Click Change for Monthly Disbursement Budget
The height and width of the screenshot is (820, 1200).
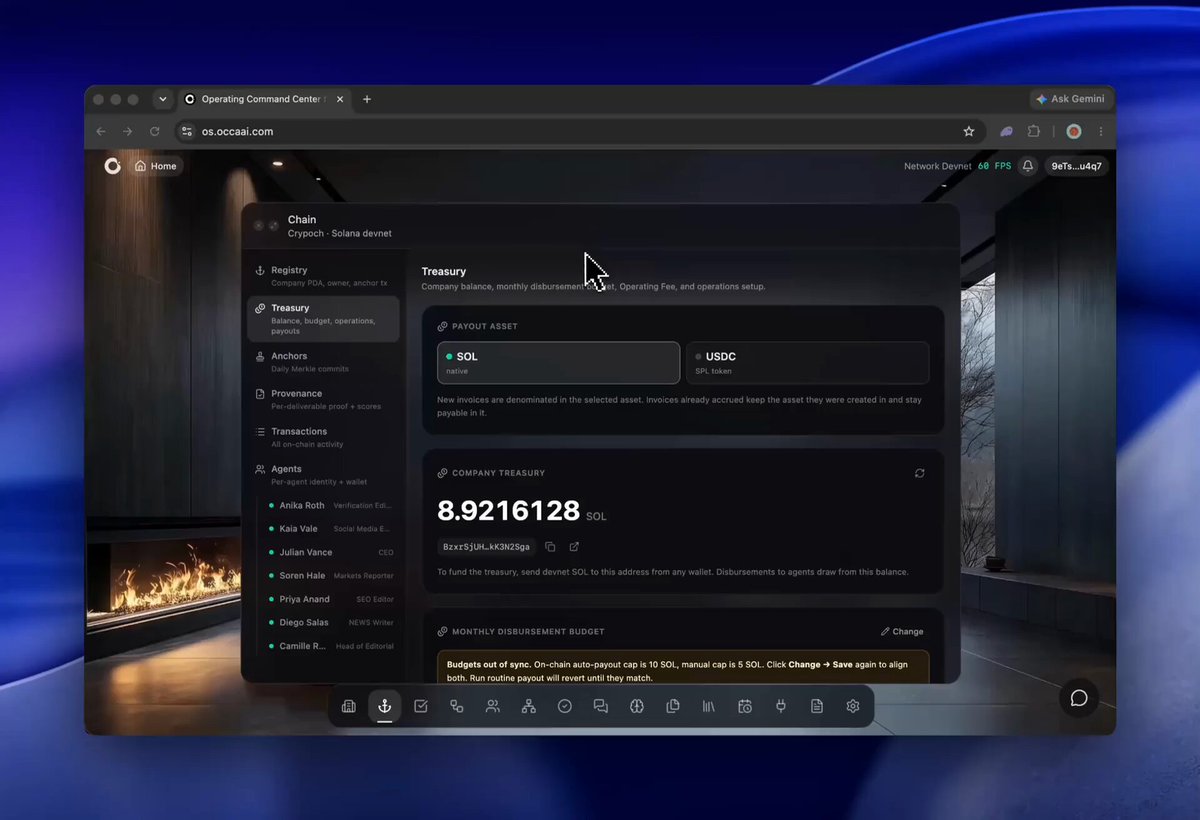click(902, 632)
